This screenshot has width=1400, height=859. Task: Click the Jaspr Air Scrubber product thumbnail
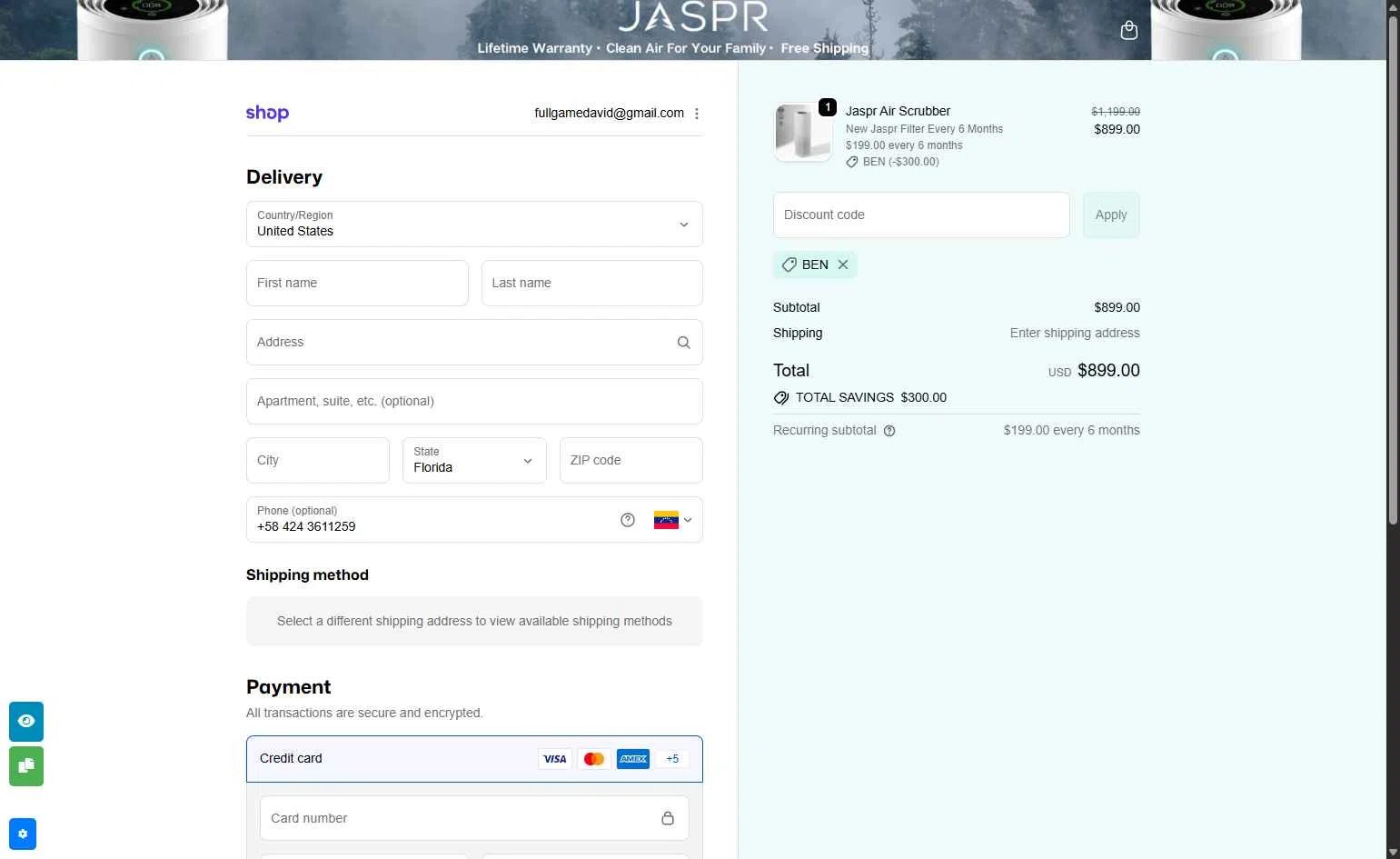pos(803,133)
